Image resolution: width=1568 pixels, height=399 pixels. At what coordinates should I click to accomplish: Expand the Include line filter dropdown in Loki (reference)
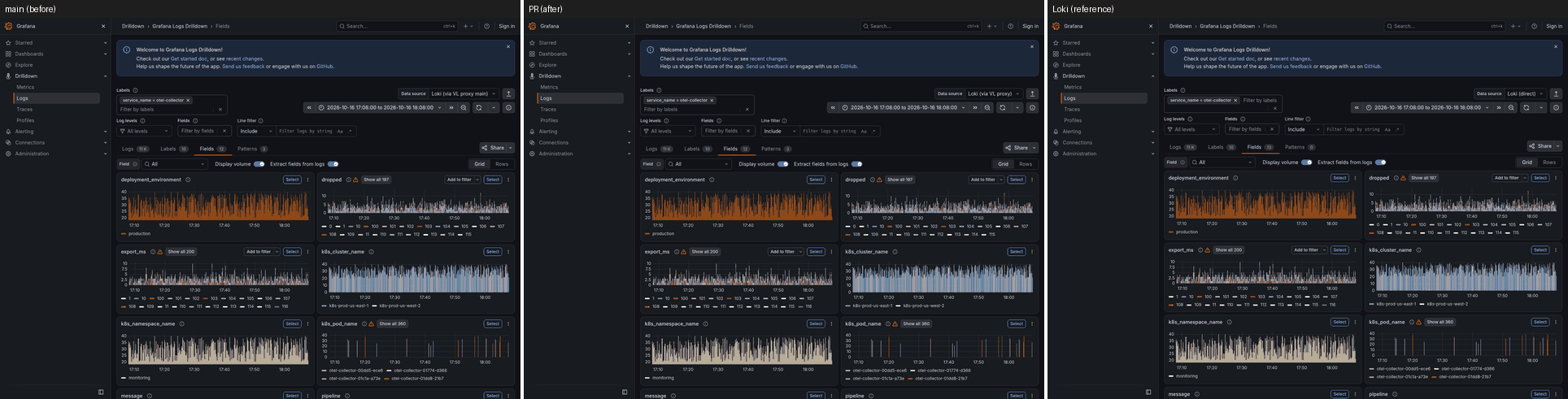pyautogui.click(x=1303, y=129)
